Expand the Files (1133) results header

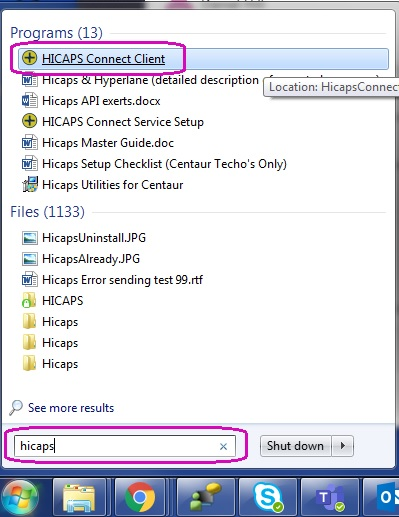(x=47, y=212)
